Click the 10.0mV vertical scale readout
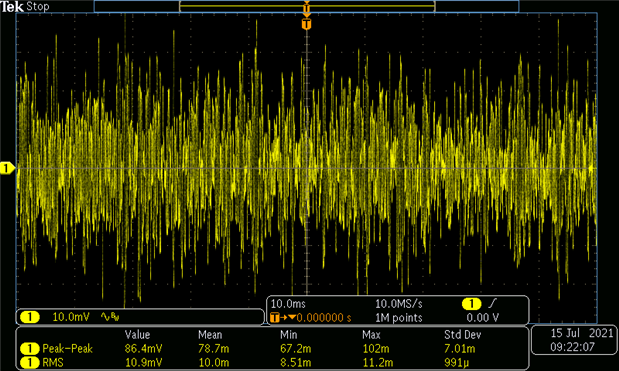This screenshot has height=371, width=619. 71,317
